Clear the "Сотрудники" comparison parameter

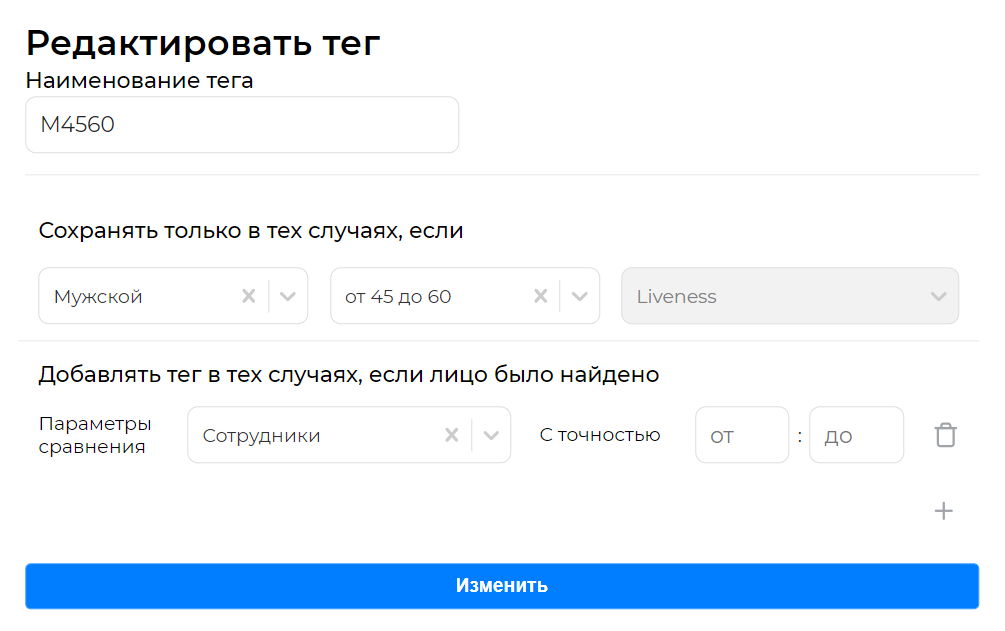coord(451,434)
